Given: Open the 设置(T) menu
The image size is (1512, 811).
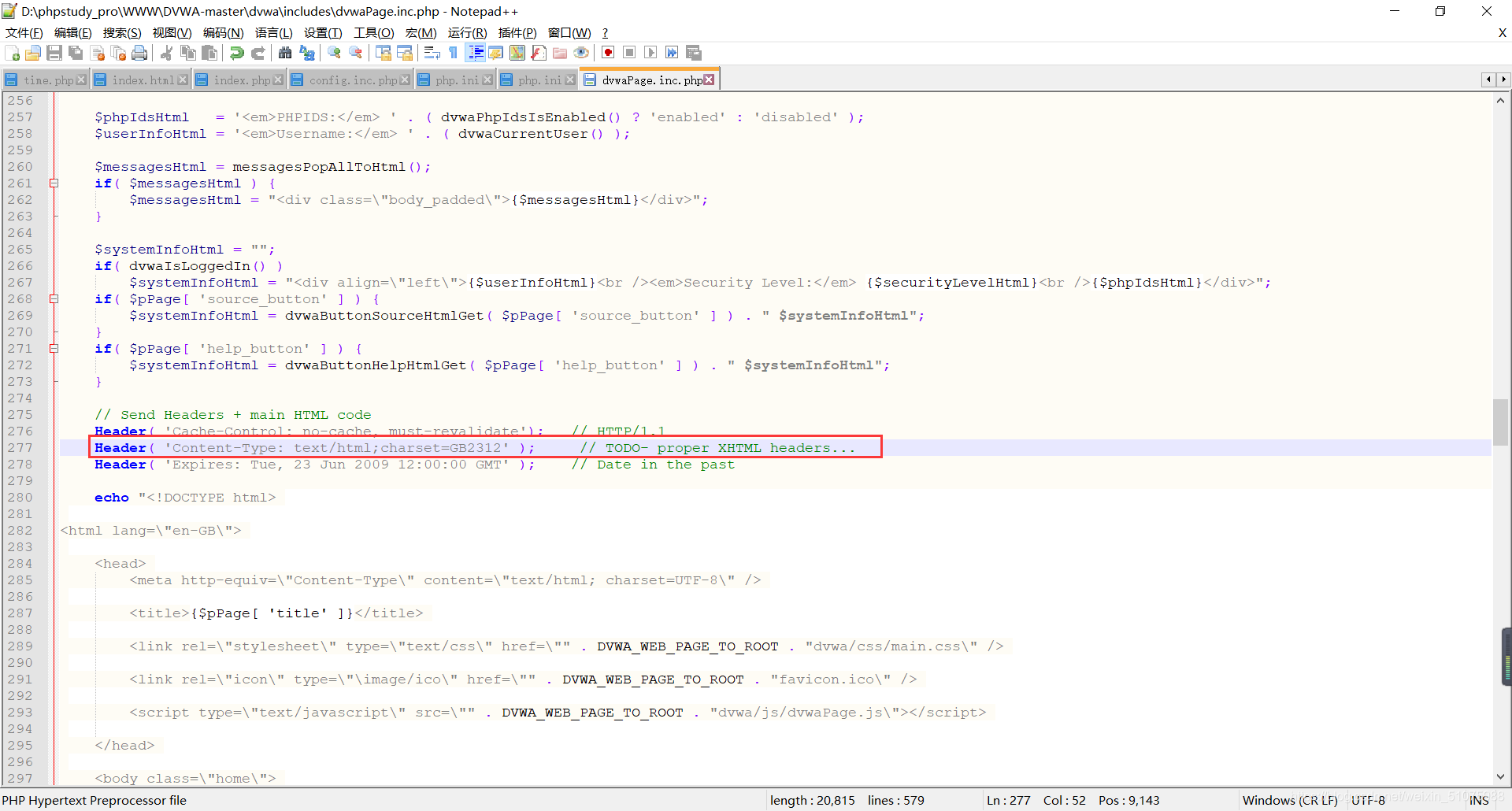Looking at the screenshot, I should (323, 32).
